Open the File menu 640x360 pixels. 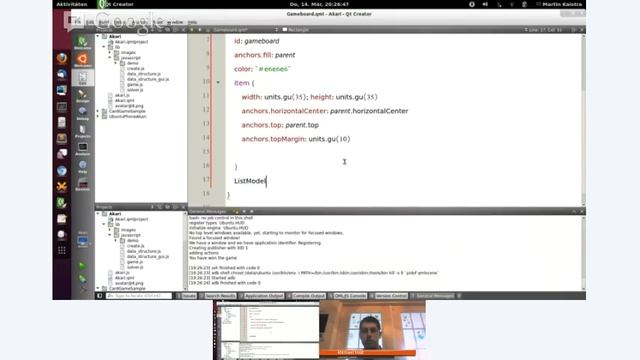(x=77, y=22)
